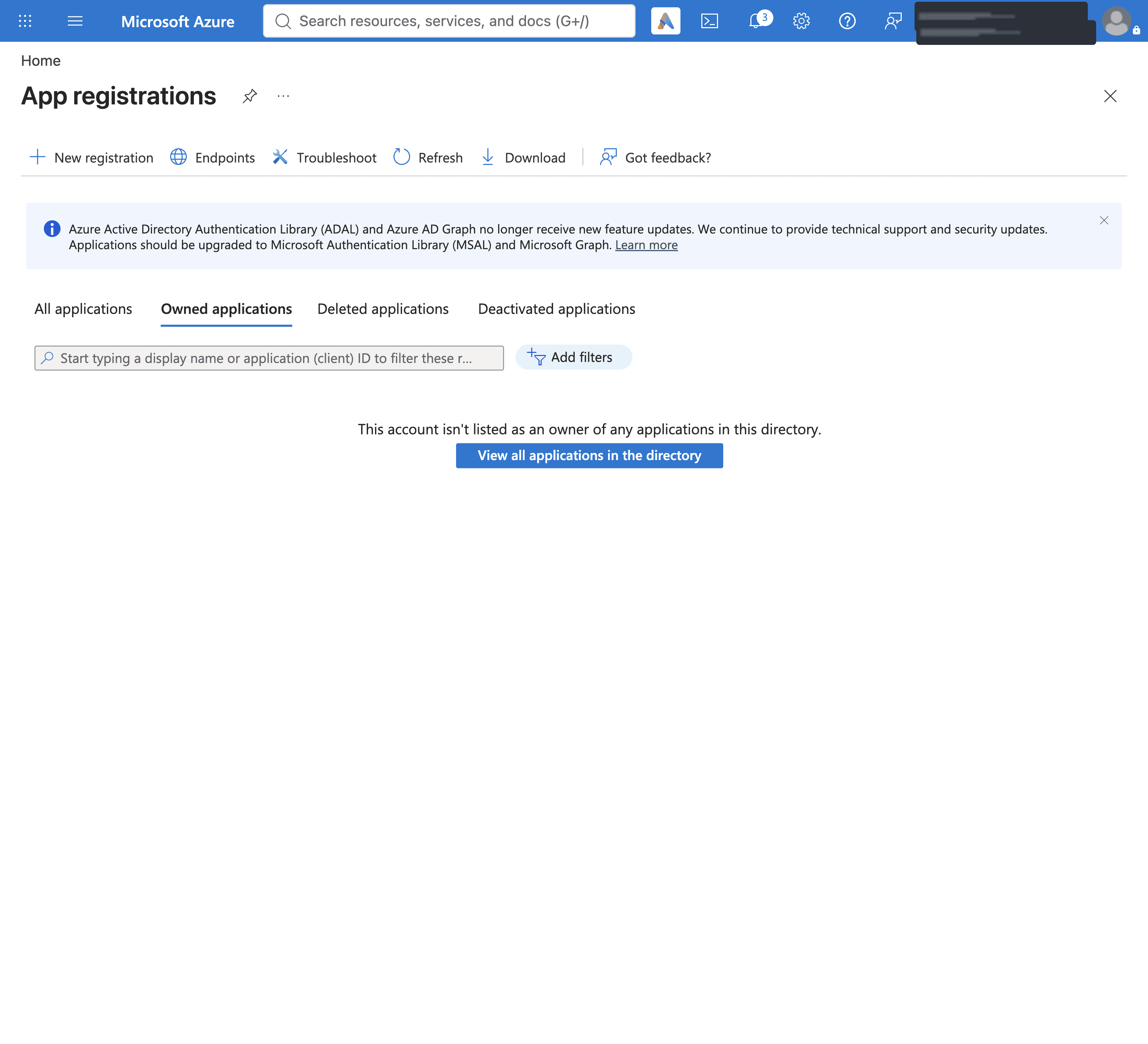Go to the Home breadcrumb
The width and height of the screenshot is (1148, 1044).
40,61
